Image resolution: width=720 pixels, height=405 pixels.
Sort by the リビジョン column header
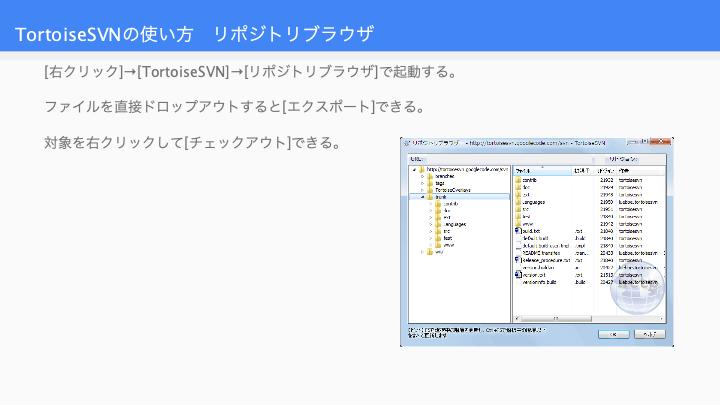tap(606, 170)
